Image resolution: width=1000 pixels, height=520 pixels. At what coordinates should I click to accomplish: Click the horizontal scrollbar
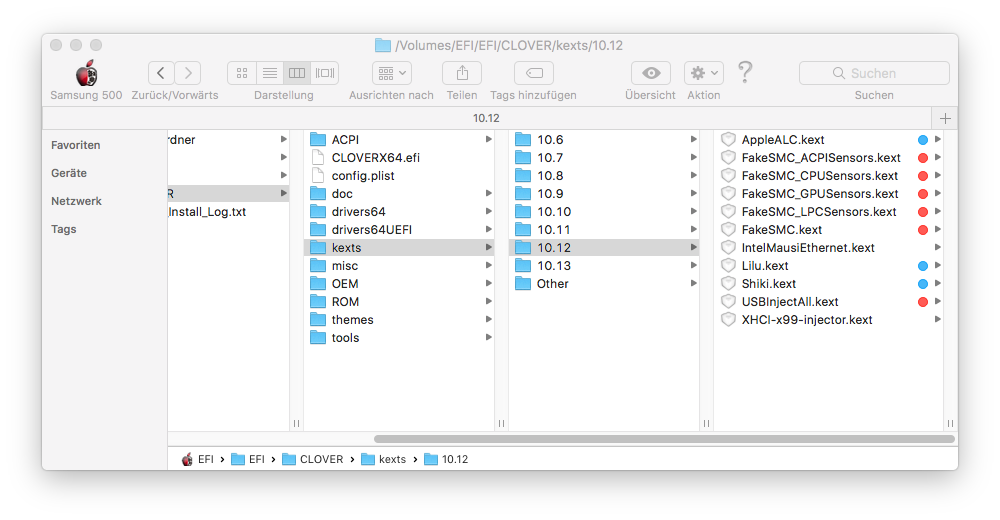click(664, 439)
